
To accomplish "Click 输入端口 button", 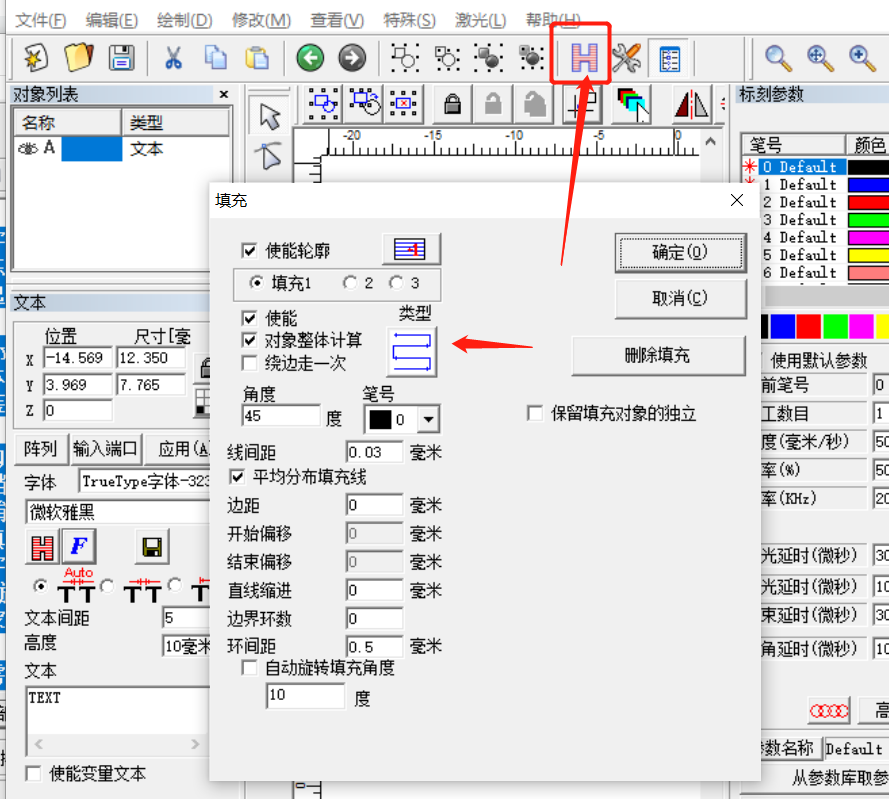I will [x=105, y=449].
